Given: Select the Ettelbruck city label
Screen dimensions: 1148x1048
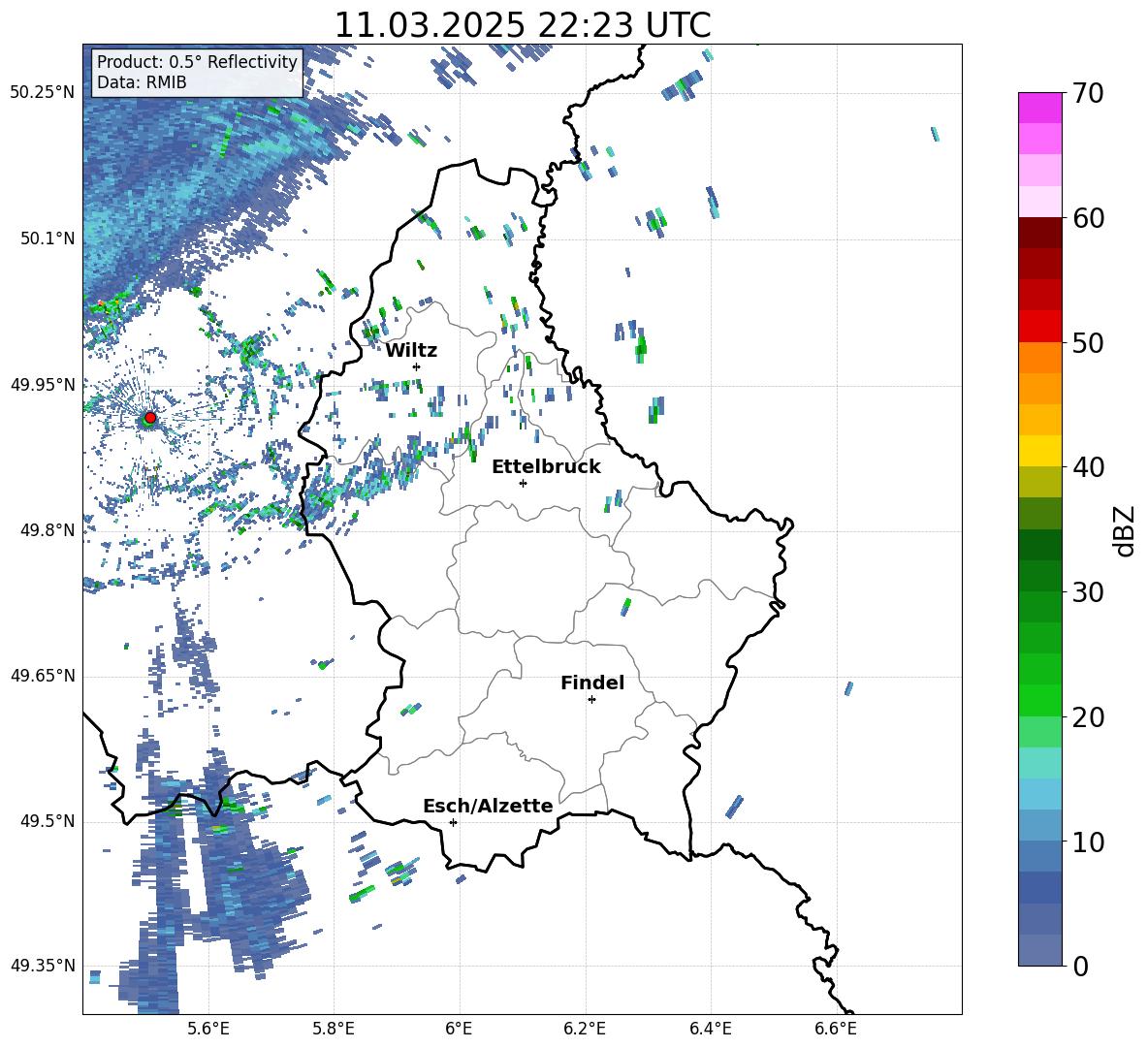Looking at the screenshot, I should [x=546, y=467].
